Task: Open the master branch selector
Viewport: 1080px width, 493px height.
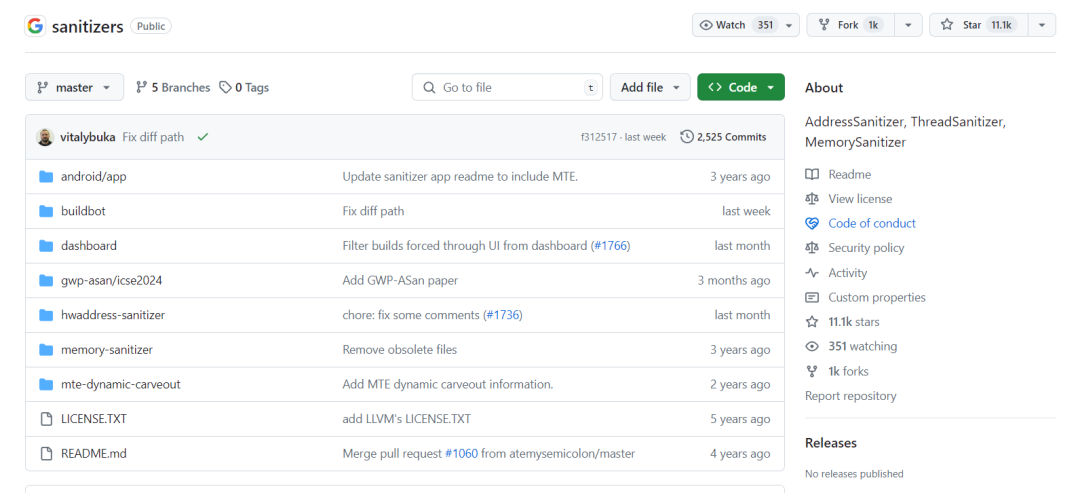Action: 74,87
